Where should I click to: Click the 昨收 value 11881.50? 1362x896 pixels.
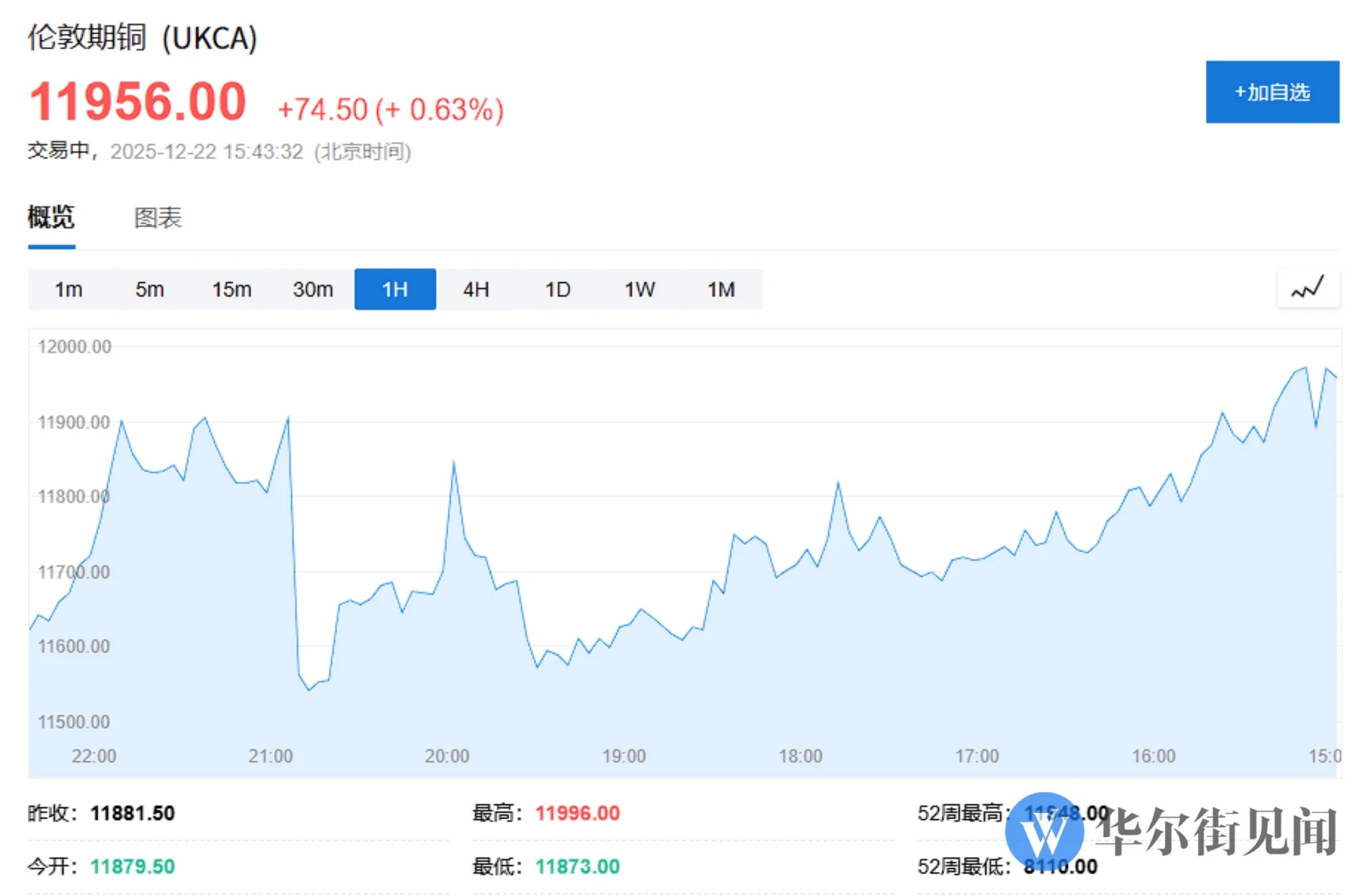tap(133, 813)
